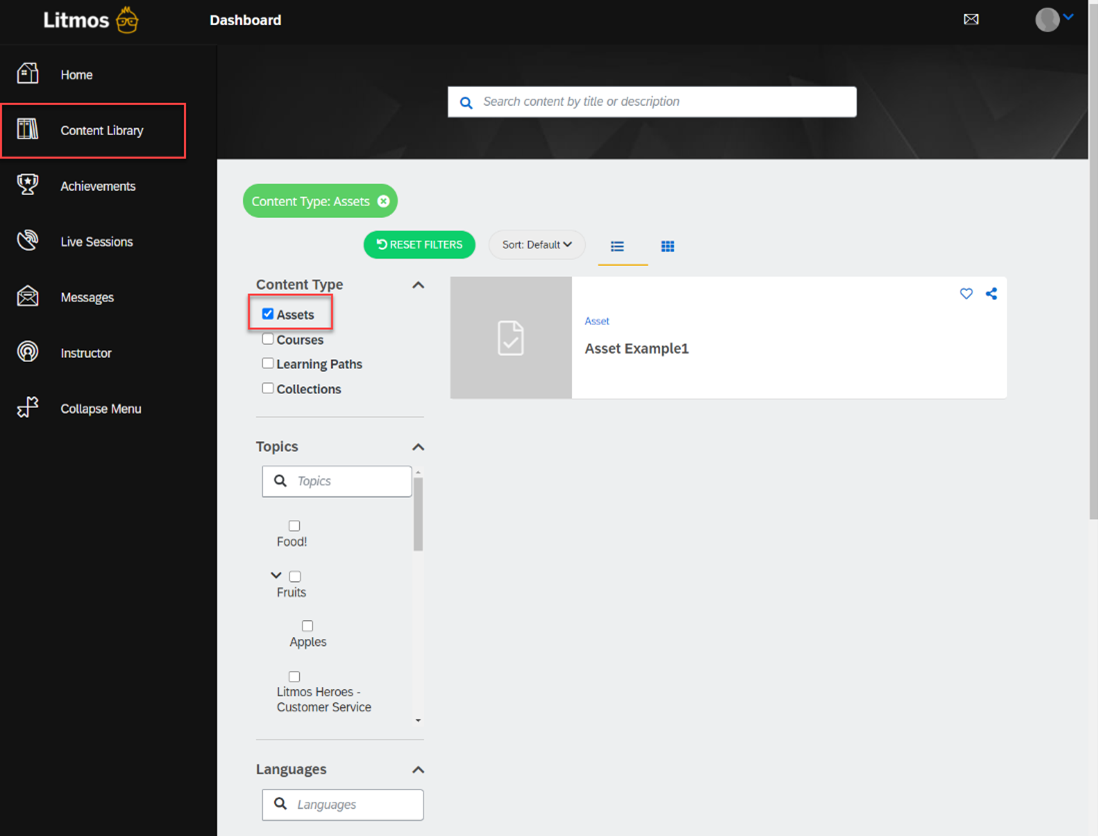This screenshot has height=836, width=1098.
Task: Collapse the Languages section
Action: point(418,770)
